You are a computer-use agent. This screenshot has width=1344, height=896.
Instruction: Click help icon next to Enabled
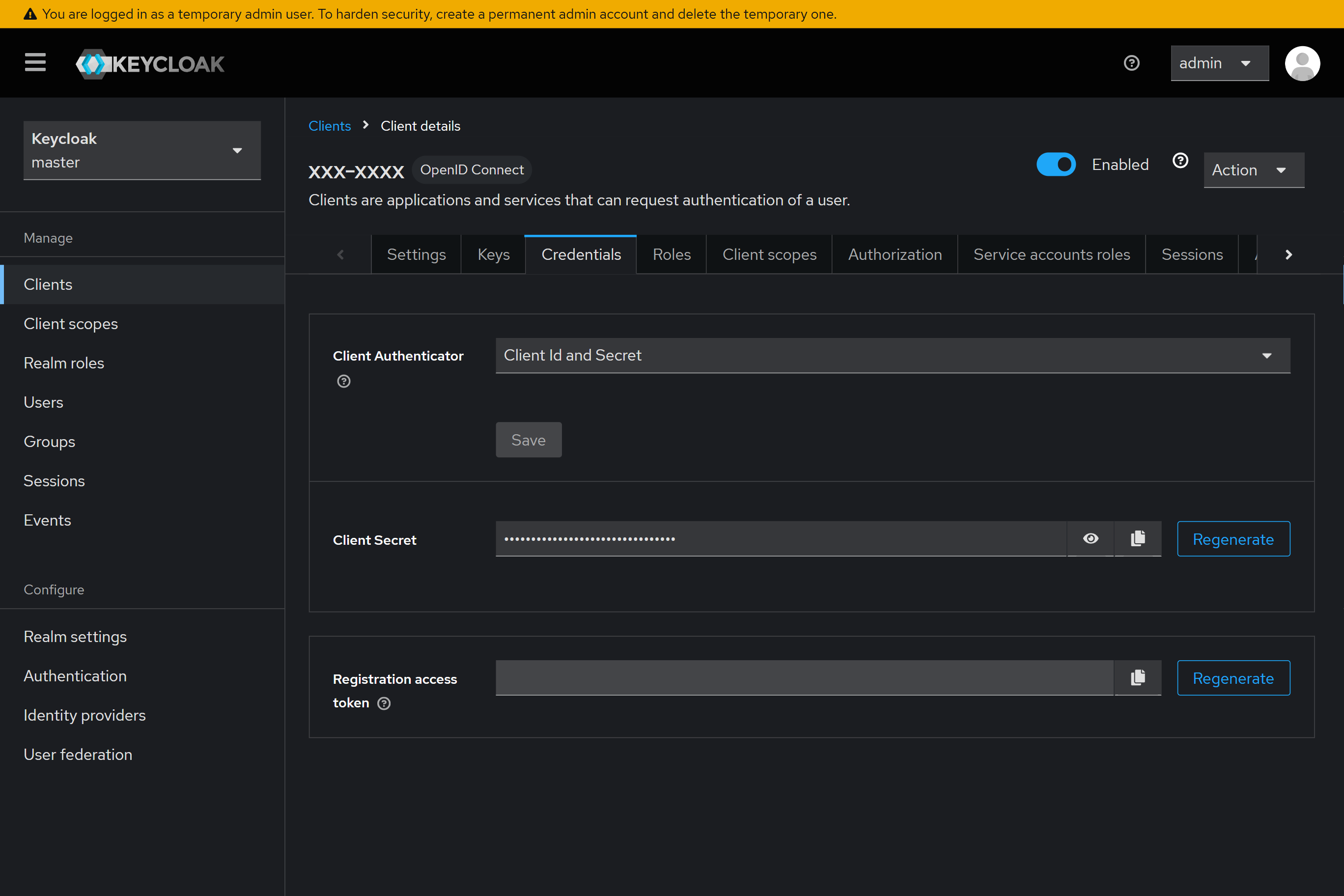click(x=1180, y=161)
